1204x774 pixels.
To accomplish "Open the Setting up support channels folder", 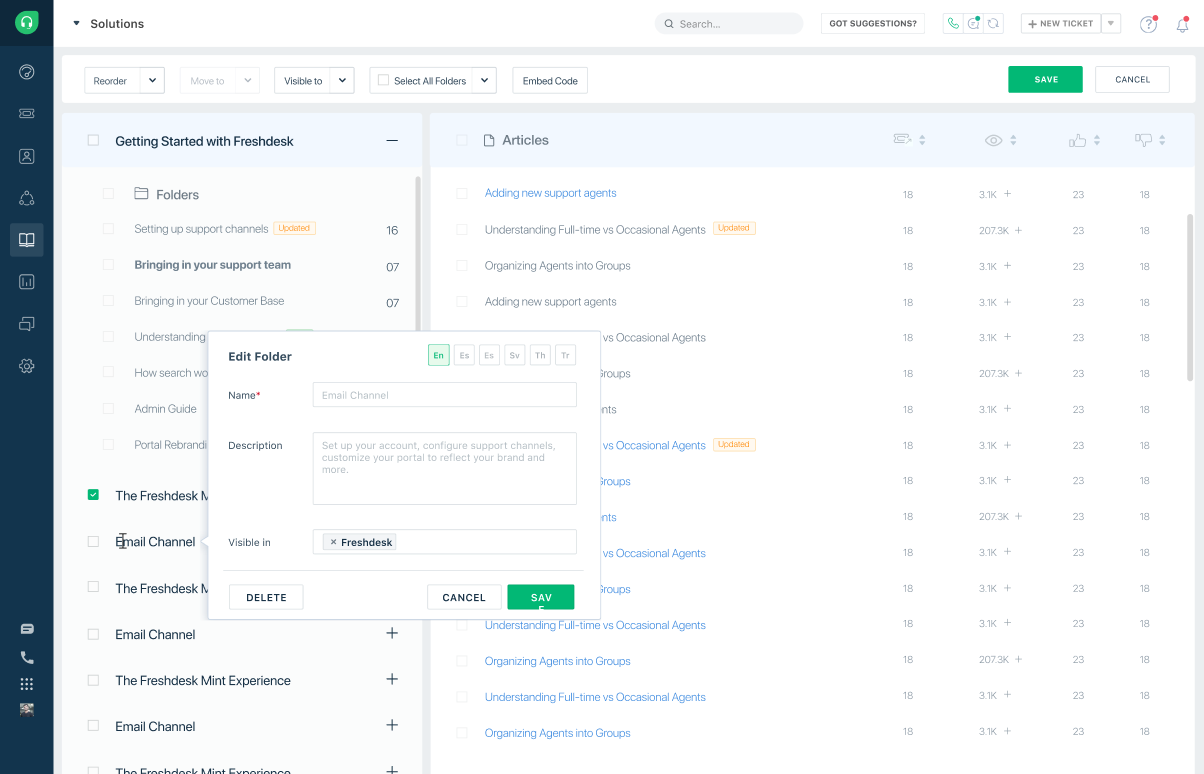I will coord(201,229).
